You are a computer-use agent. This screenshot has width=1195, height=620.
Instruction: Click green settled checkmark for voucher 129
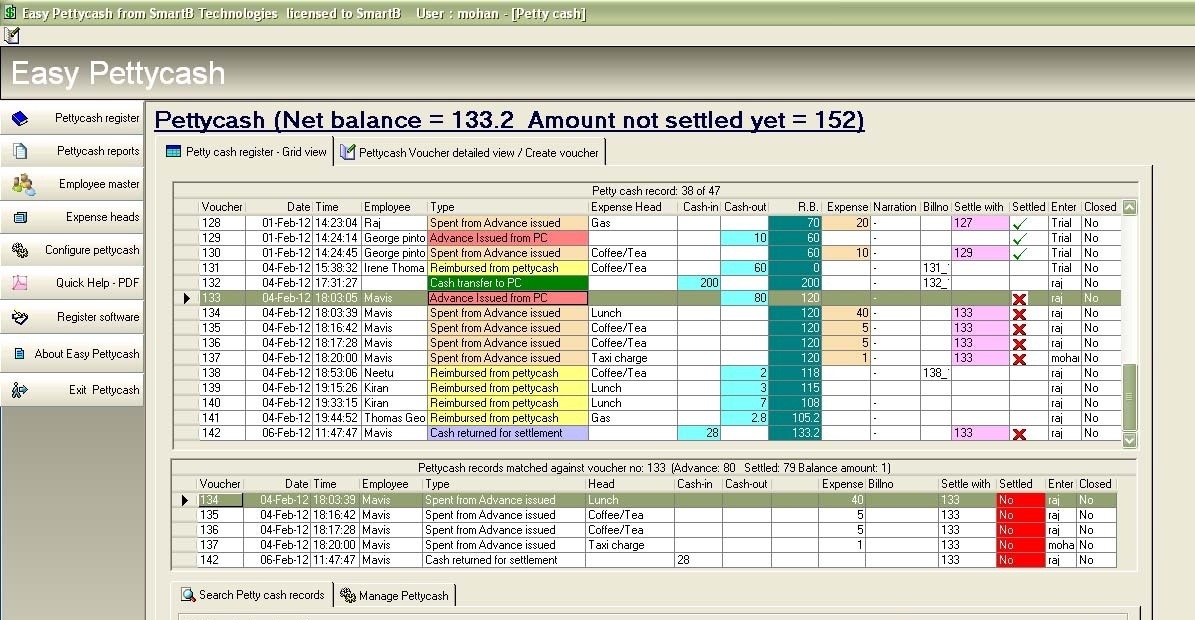[x=1020, y=238]
